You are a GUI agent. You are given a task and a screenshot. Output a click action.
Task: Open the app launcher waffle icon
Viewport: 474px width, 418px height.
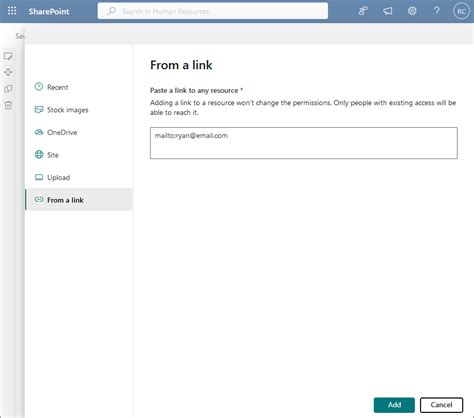[x=12, y=11]
